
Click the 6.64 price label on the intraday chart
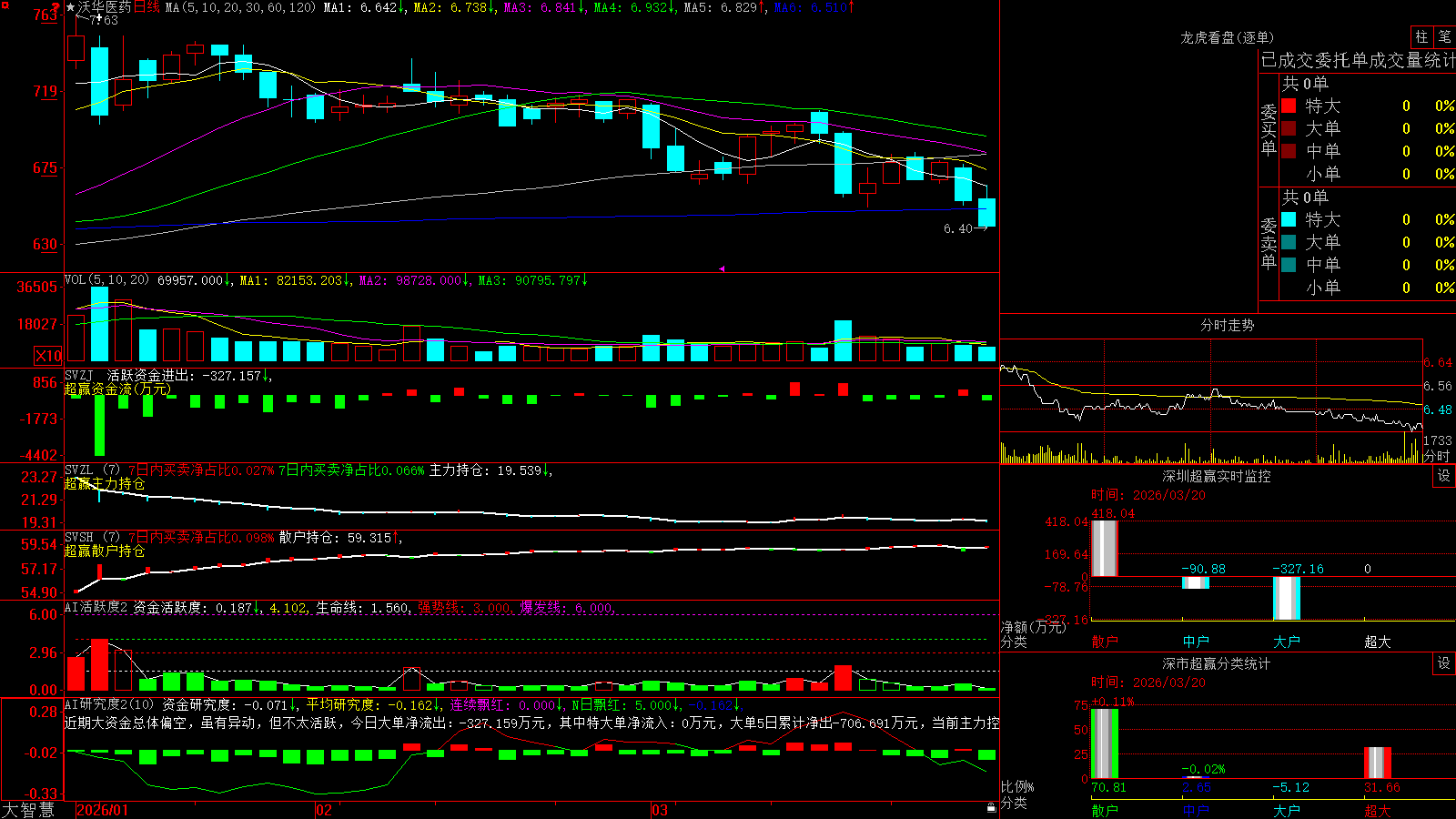(1438, 362)
